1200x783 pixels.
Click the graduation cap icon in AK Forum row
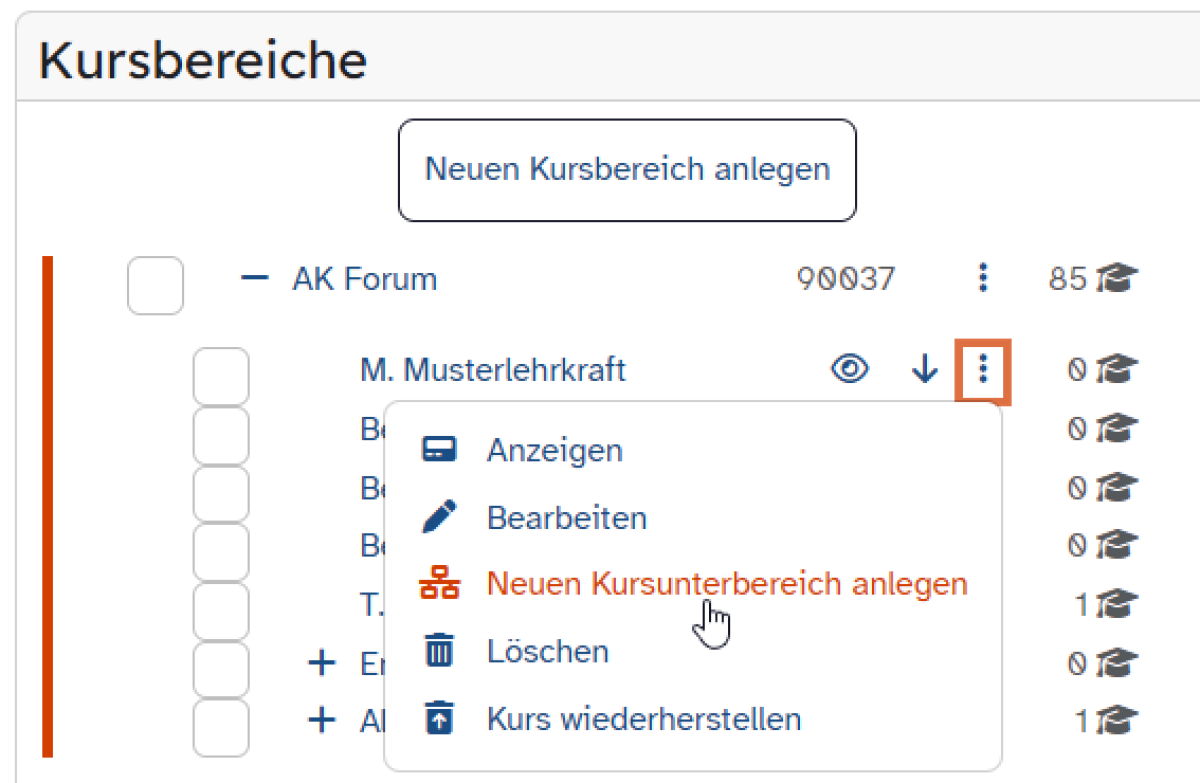1116,278
